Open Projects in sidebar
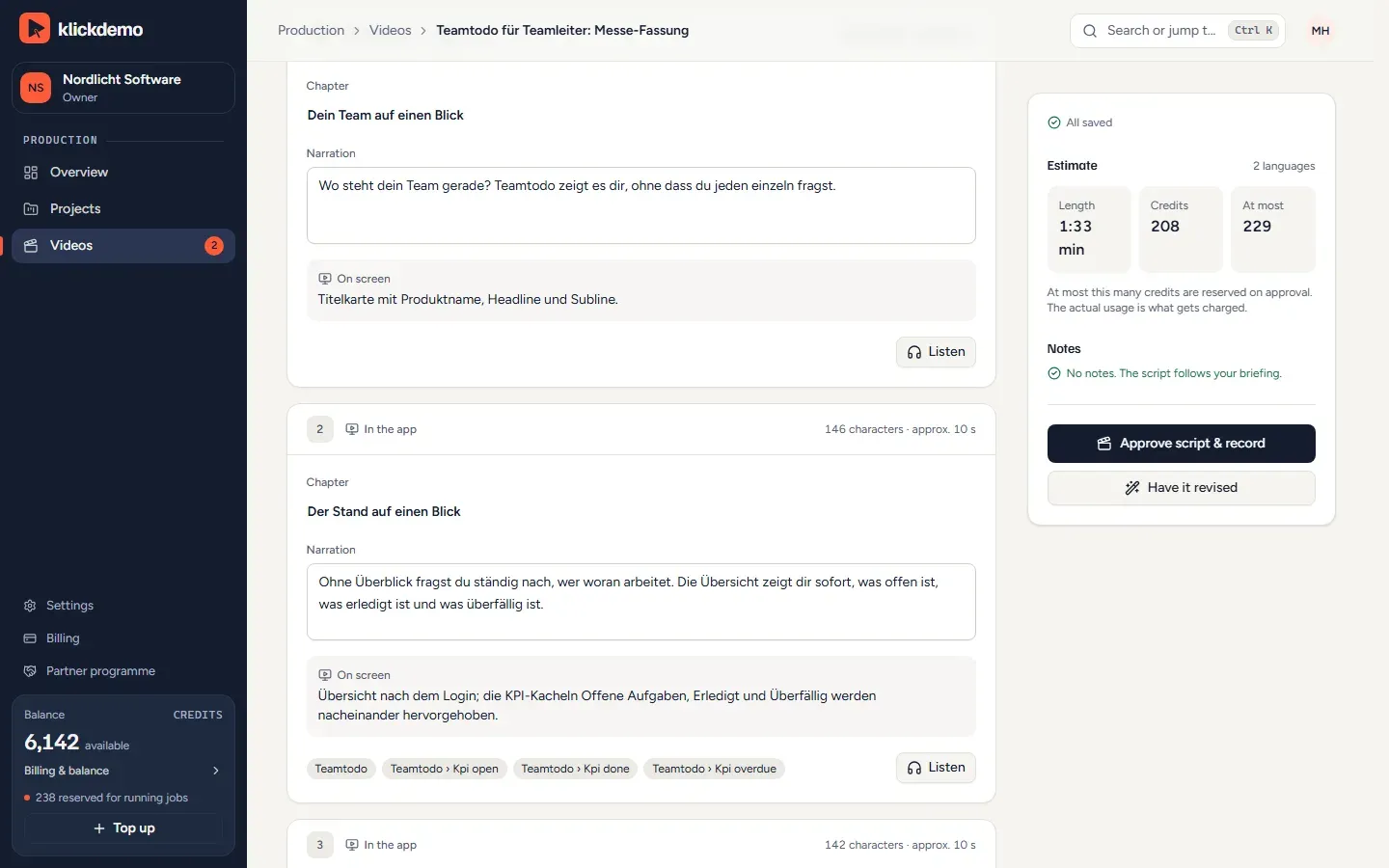Image resolution: width=1389 pixels, height=868 pixels. pyautogui.click(x=123, y=208)
